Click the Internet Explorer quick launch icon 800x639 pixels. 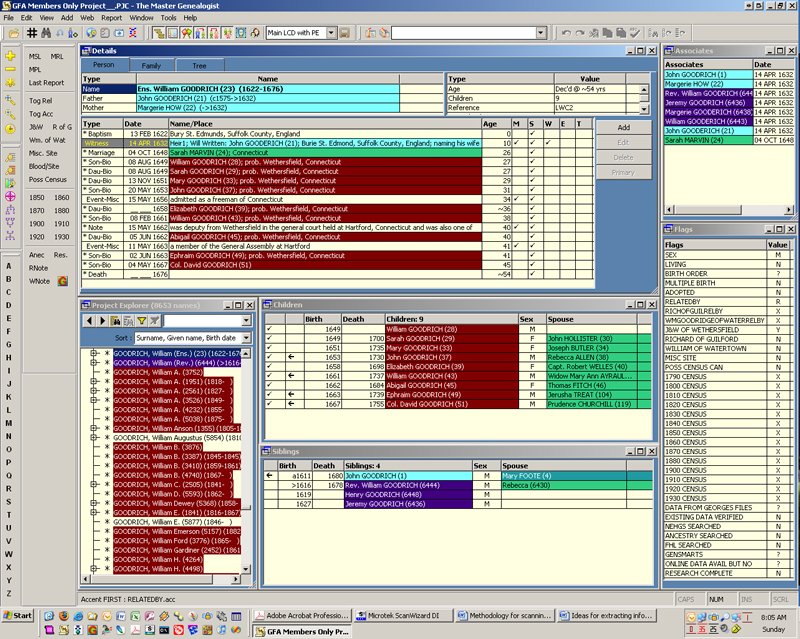(78, 616)
